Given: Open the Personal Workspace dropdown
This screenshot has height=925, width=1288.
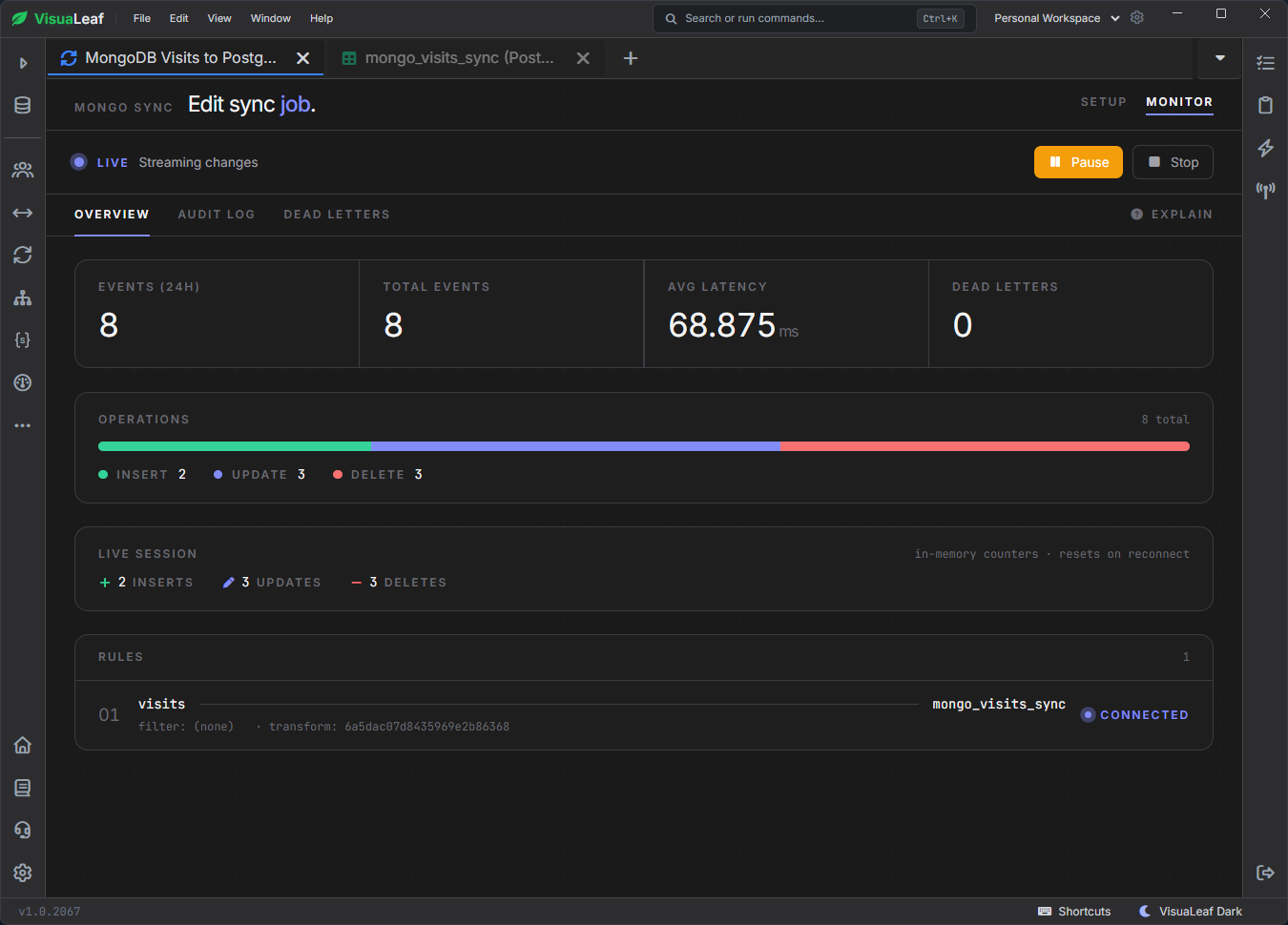Looking at the screenshot, I should [x=1056, y=18].
